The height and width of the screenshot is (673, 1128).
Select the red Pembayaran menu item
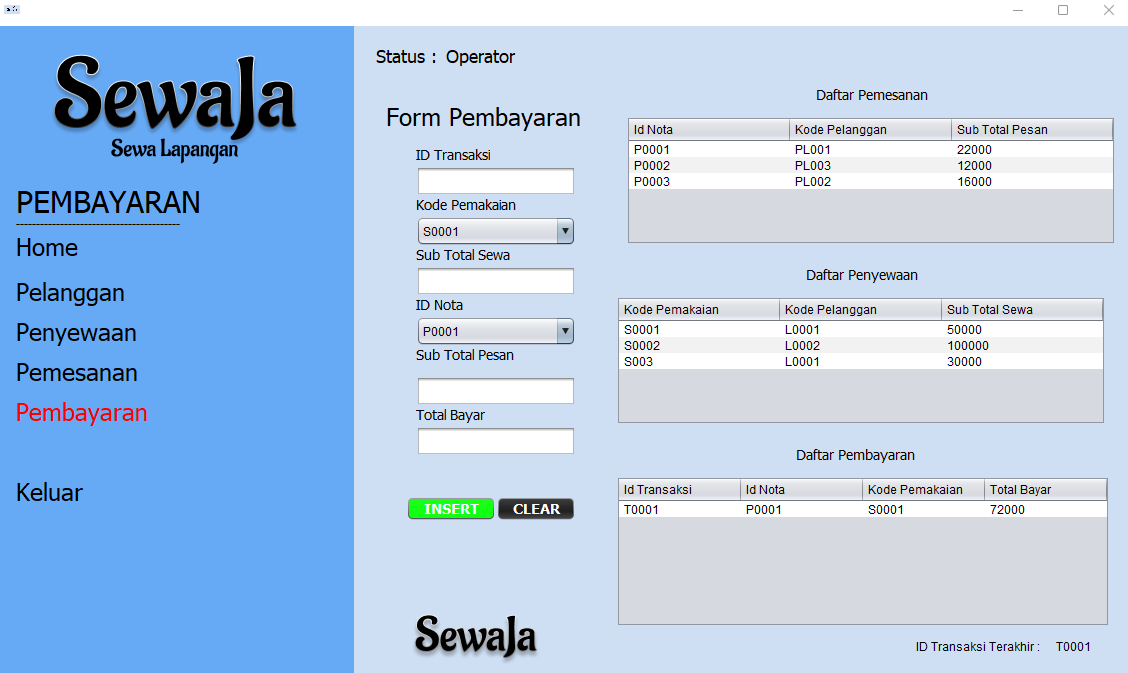[x=82, y=413]
